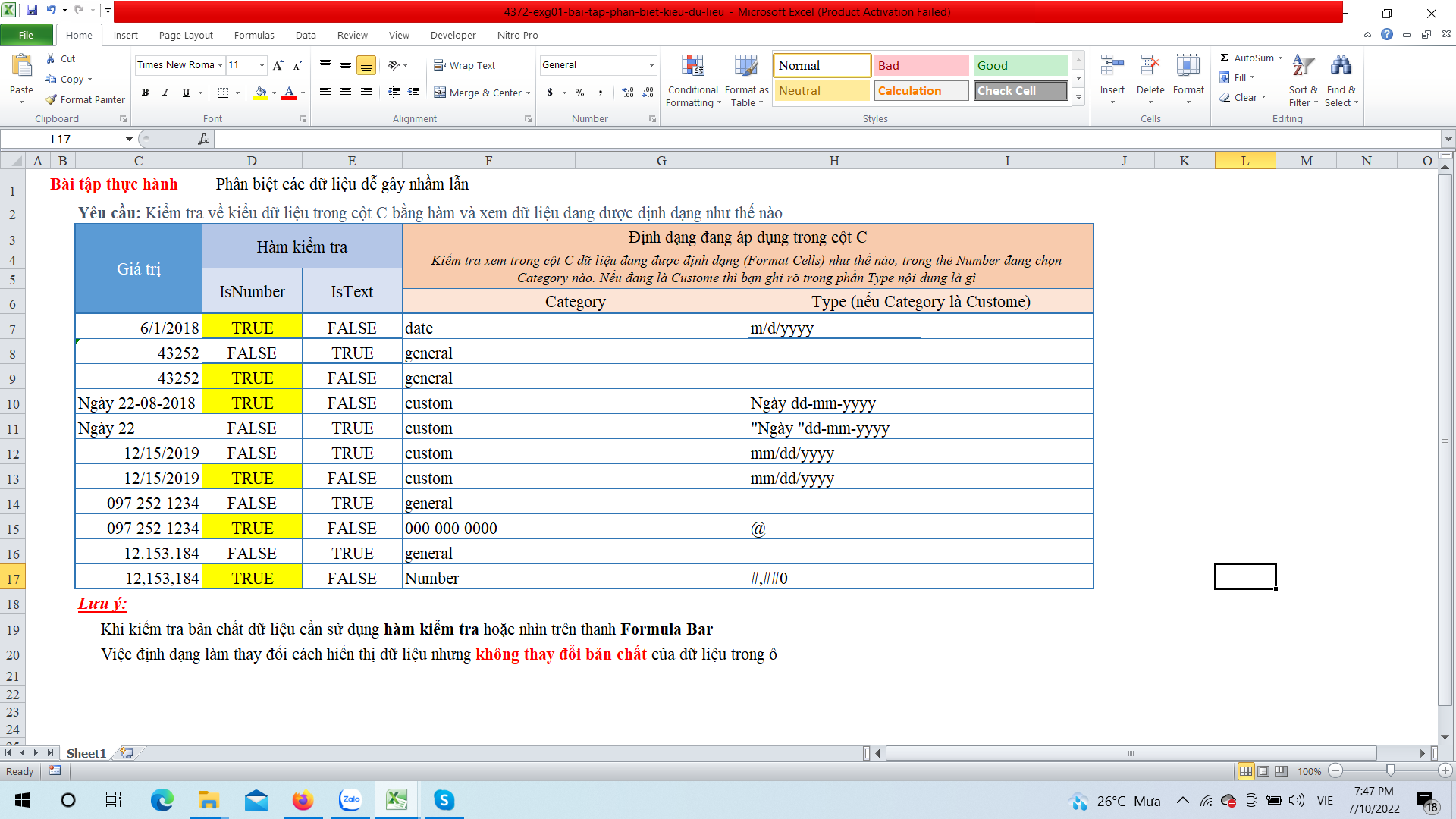Toggle Bold formatting
The width and height of the screenshot is (1456, 819).
coord(145,93)
